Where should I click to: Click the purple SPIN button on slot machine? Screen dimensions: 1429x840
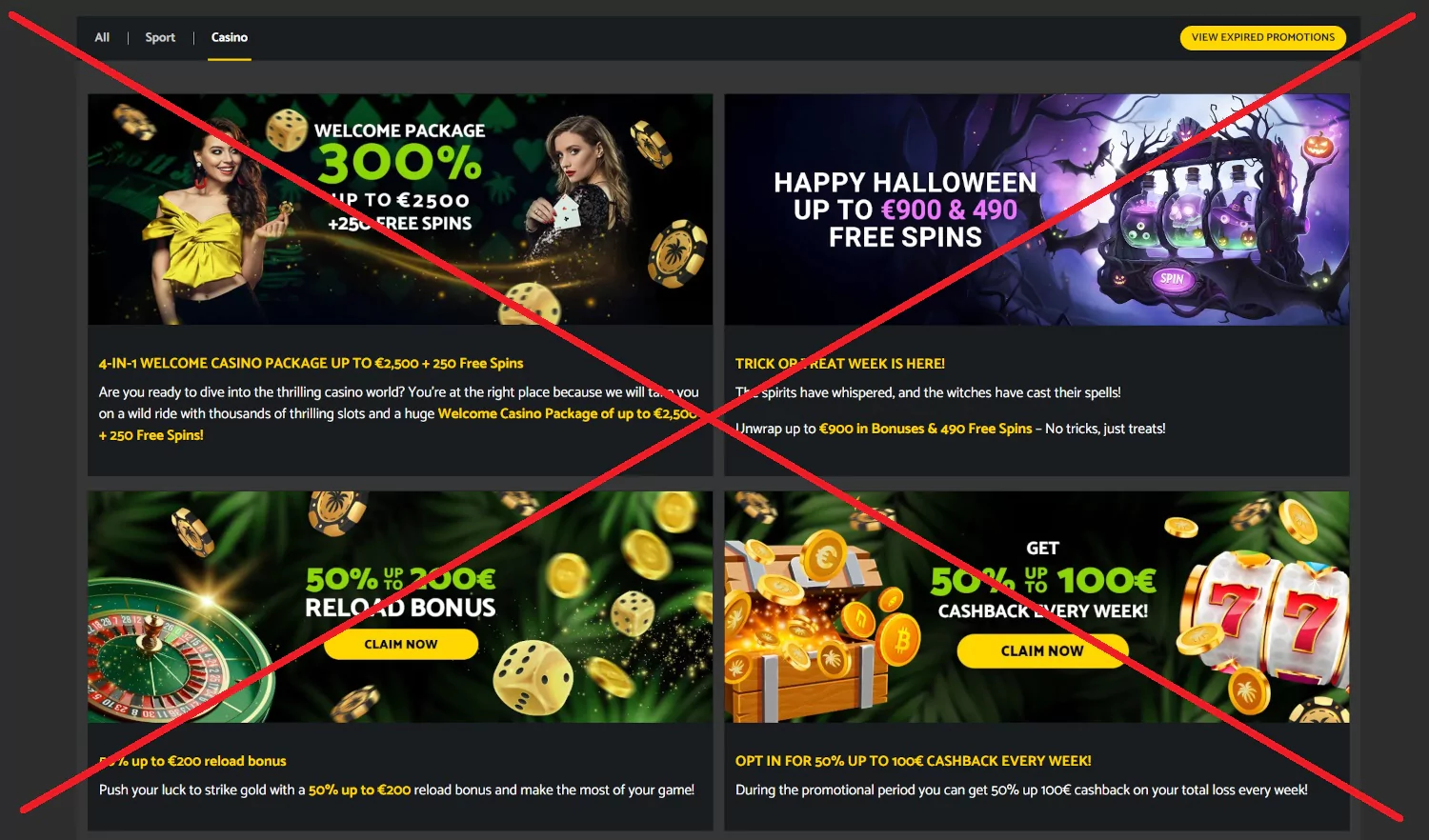click(x=1172, y=279)
